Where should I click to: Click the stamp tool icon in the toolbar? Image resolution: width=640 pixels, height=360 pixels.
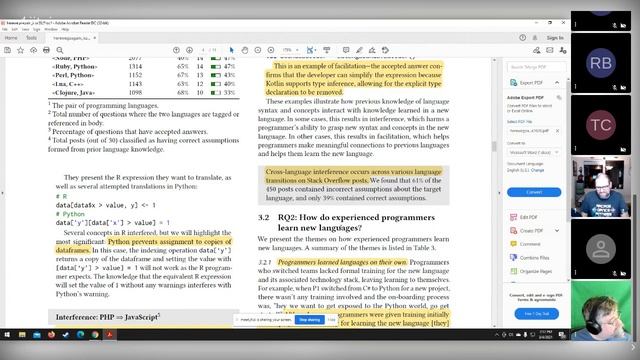[x=385, y=50]
